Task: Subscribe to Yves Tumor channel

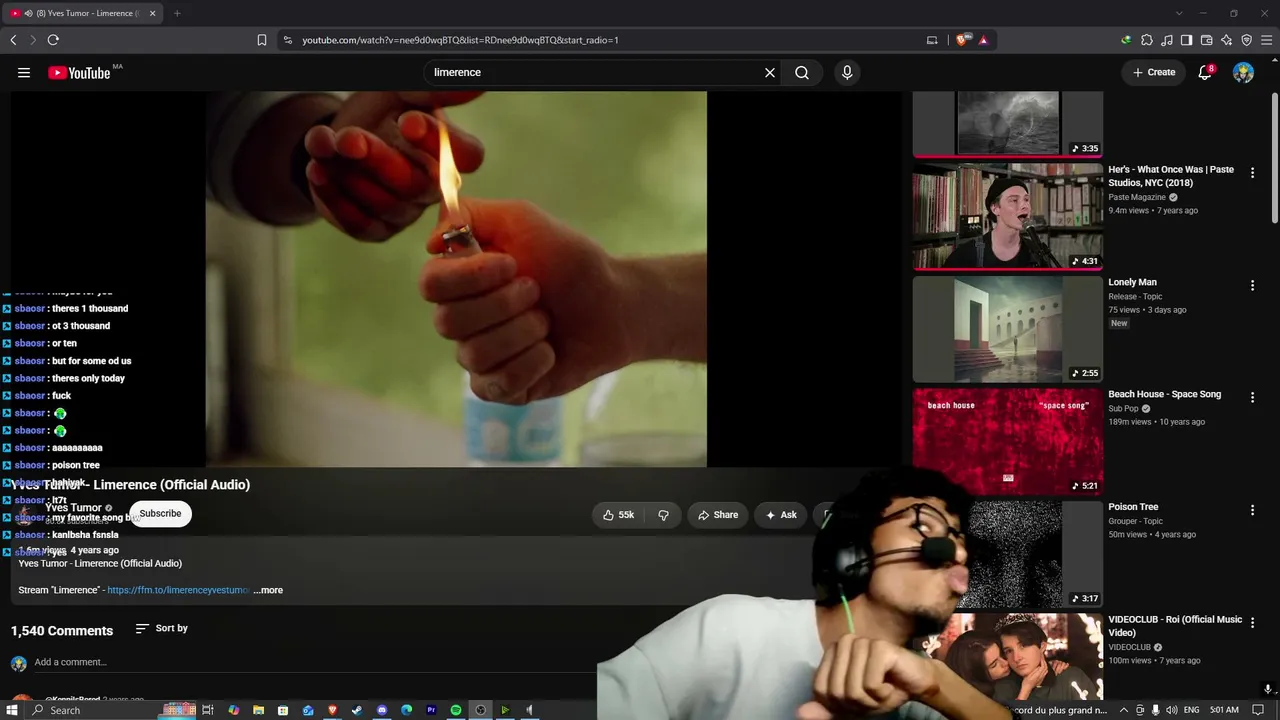Action: click(160, 514)
